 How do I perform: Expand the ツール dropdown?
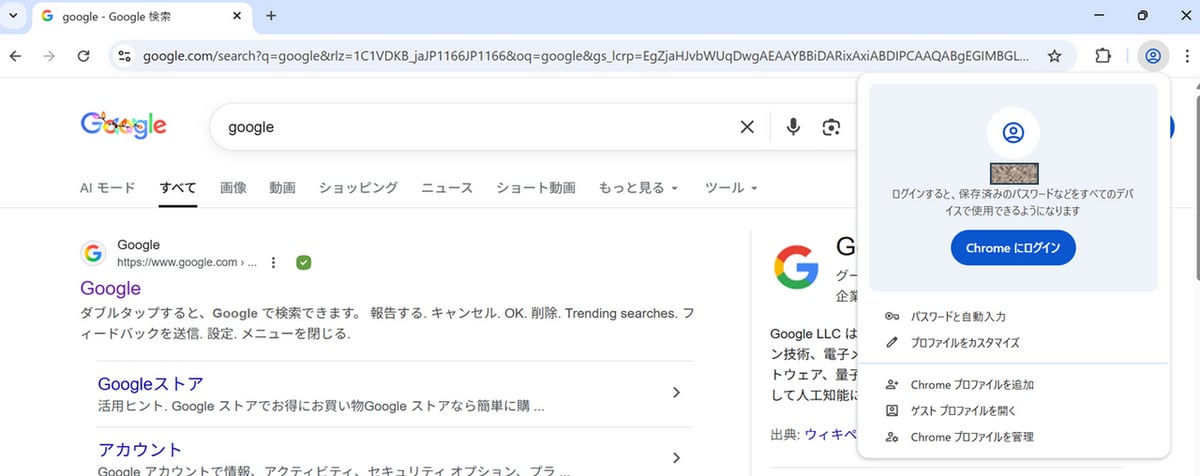click(731, 188)
